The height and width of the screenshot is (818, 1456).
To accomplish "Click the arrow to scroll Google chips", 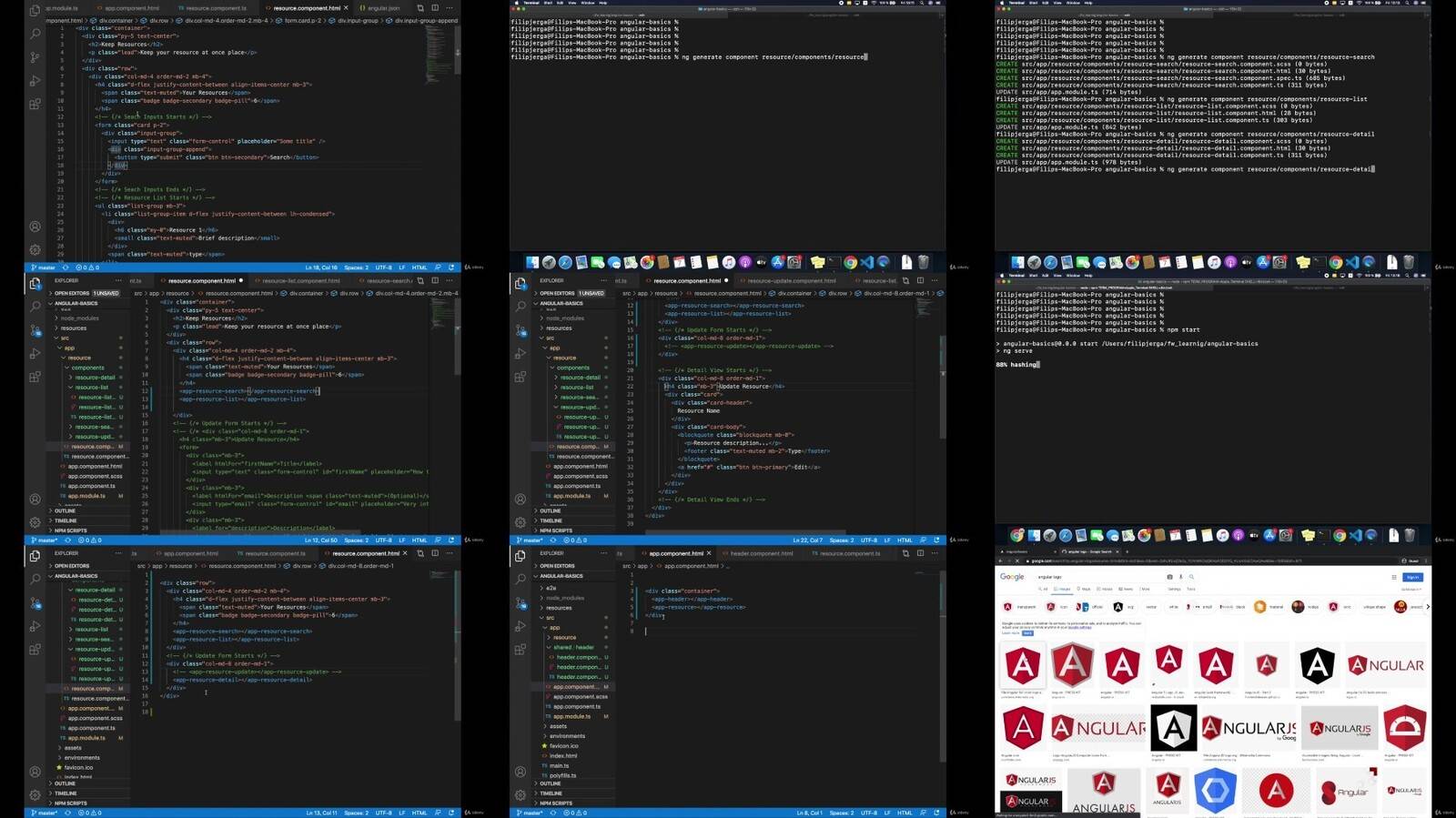I will (1427, 607).
